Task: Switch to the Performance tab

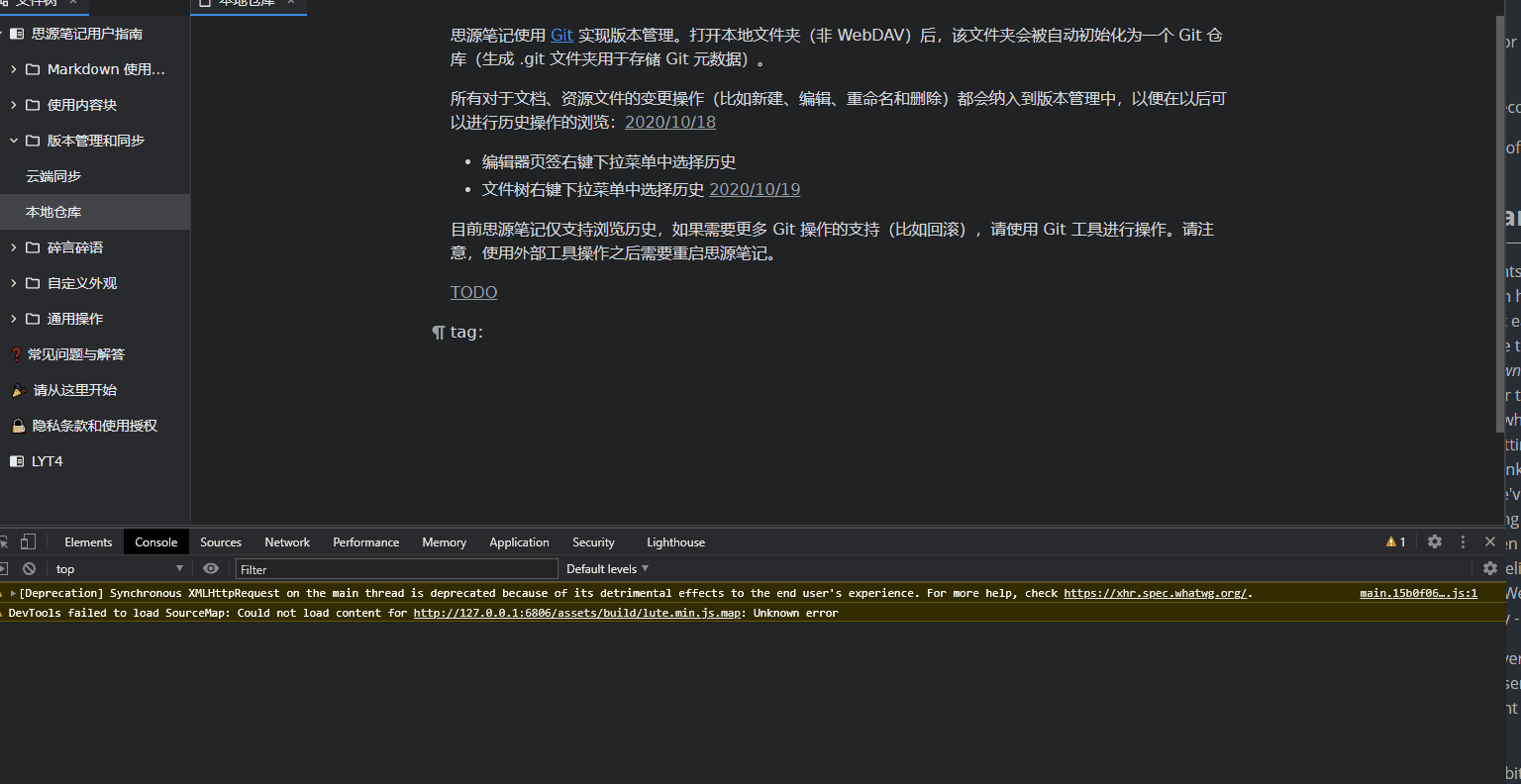Action: pyautogui.click(x=366, y=542)
